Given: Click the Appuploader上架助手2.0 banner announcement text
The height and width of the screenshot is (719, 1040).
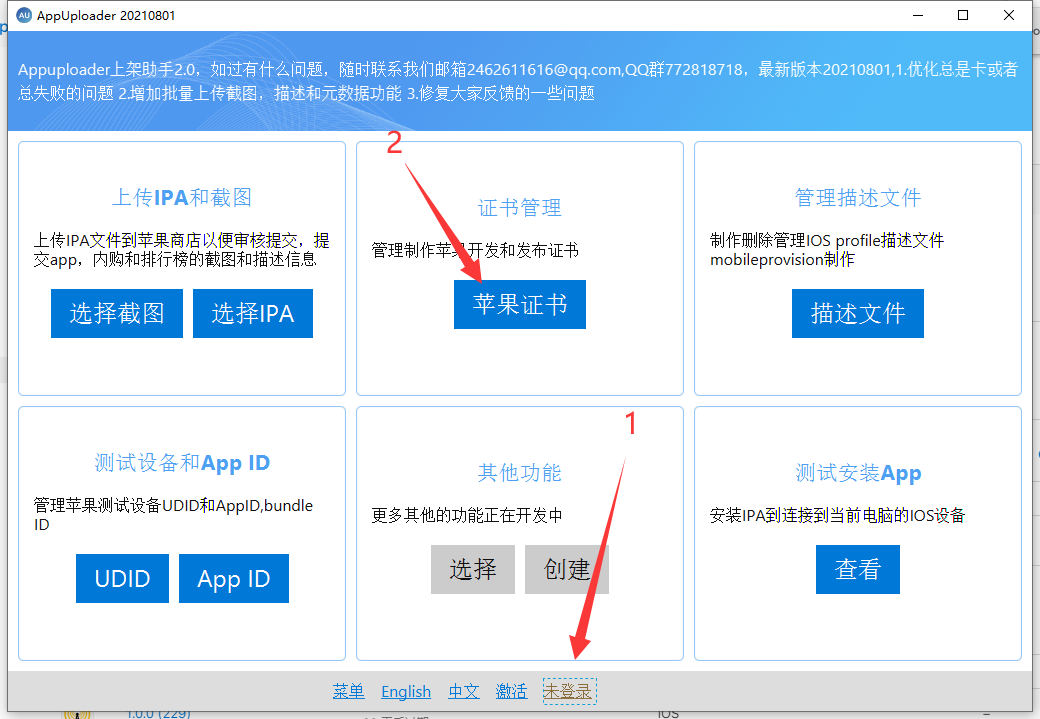Looking at the screenshot, I should pyautogui.click(x=517, y=81).
